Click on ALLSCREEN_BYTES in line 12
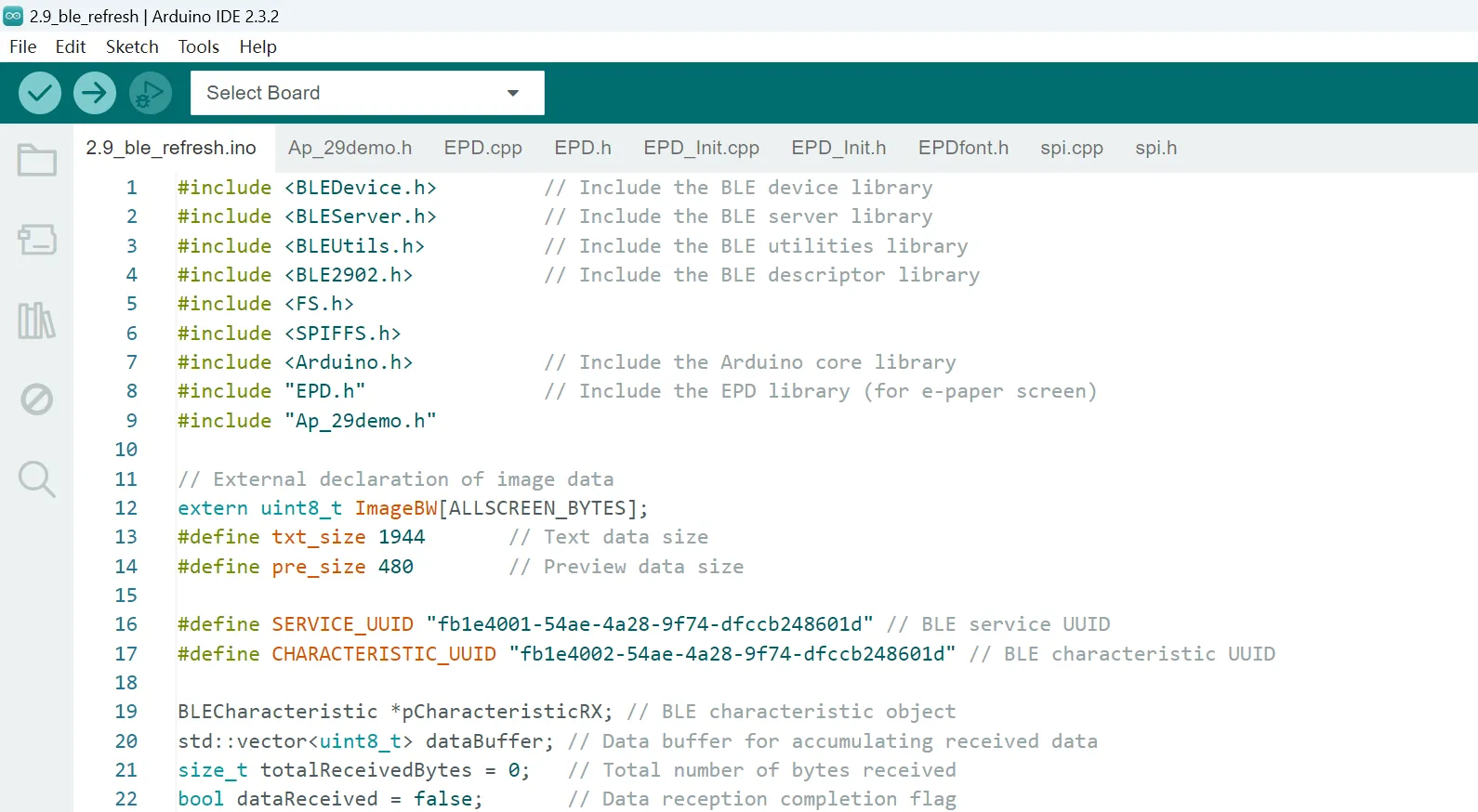The width and height of the screenshot is (1478, 812). tap(537, 508)
